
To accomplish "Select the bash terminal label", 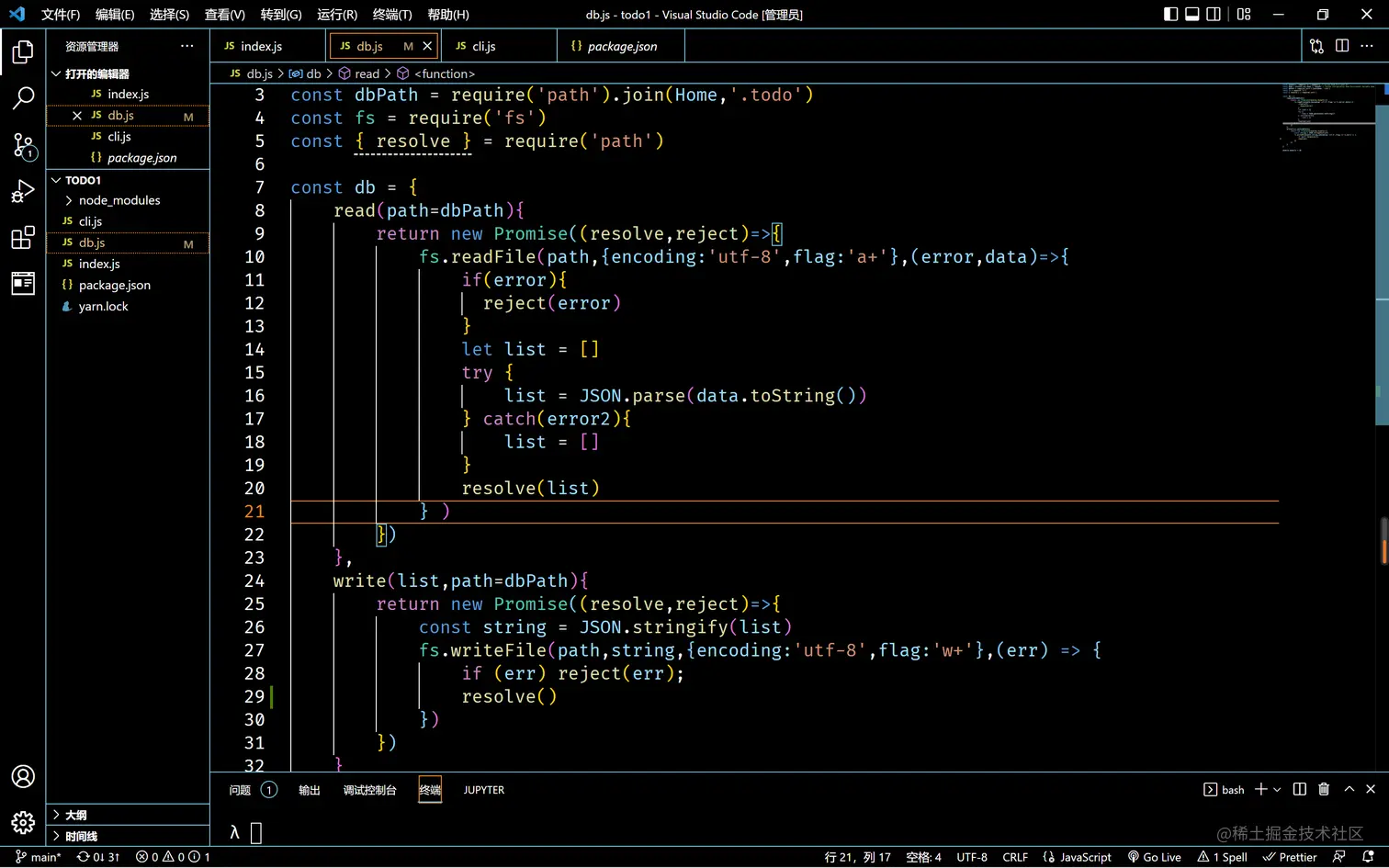I will (1224, 790).
